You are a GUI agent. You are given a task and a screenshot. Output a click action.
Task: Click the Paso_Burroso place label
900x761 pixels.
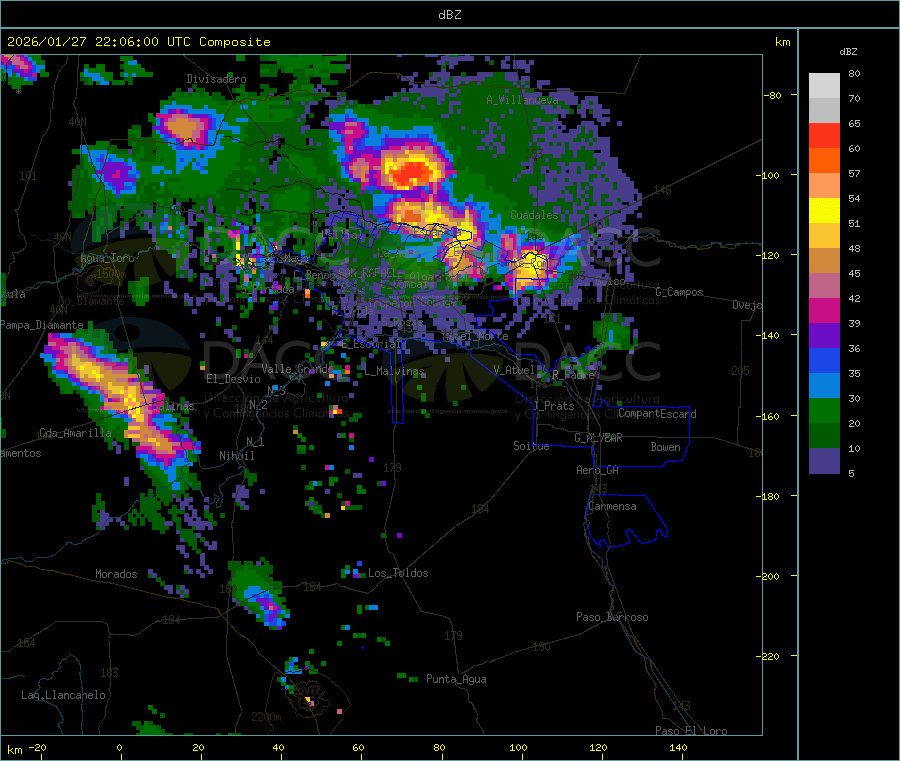(612, 617)
